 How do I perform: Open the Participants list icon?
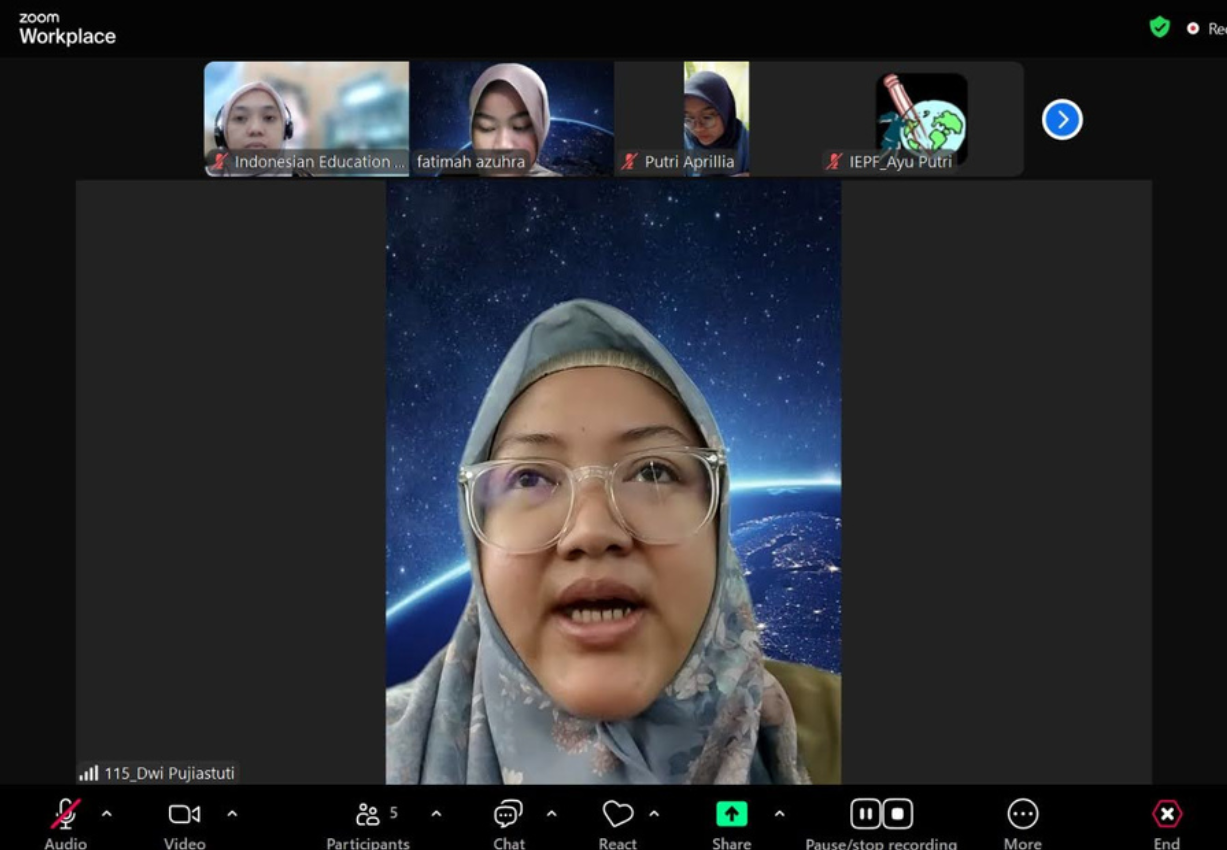[368, 815]
